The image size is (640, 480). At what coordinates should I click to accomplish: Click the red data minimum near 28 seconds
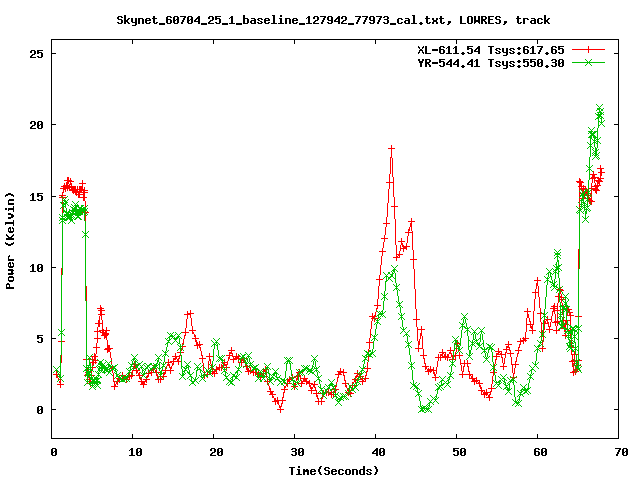280,409
